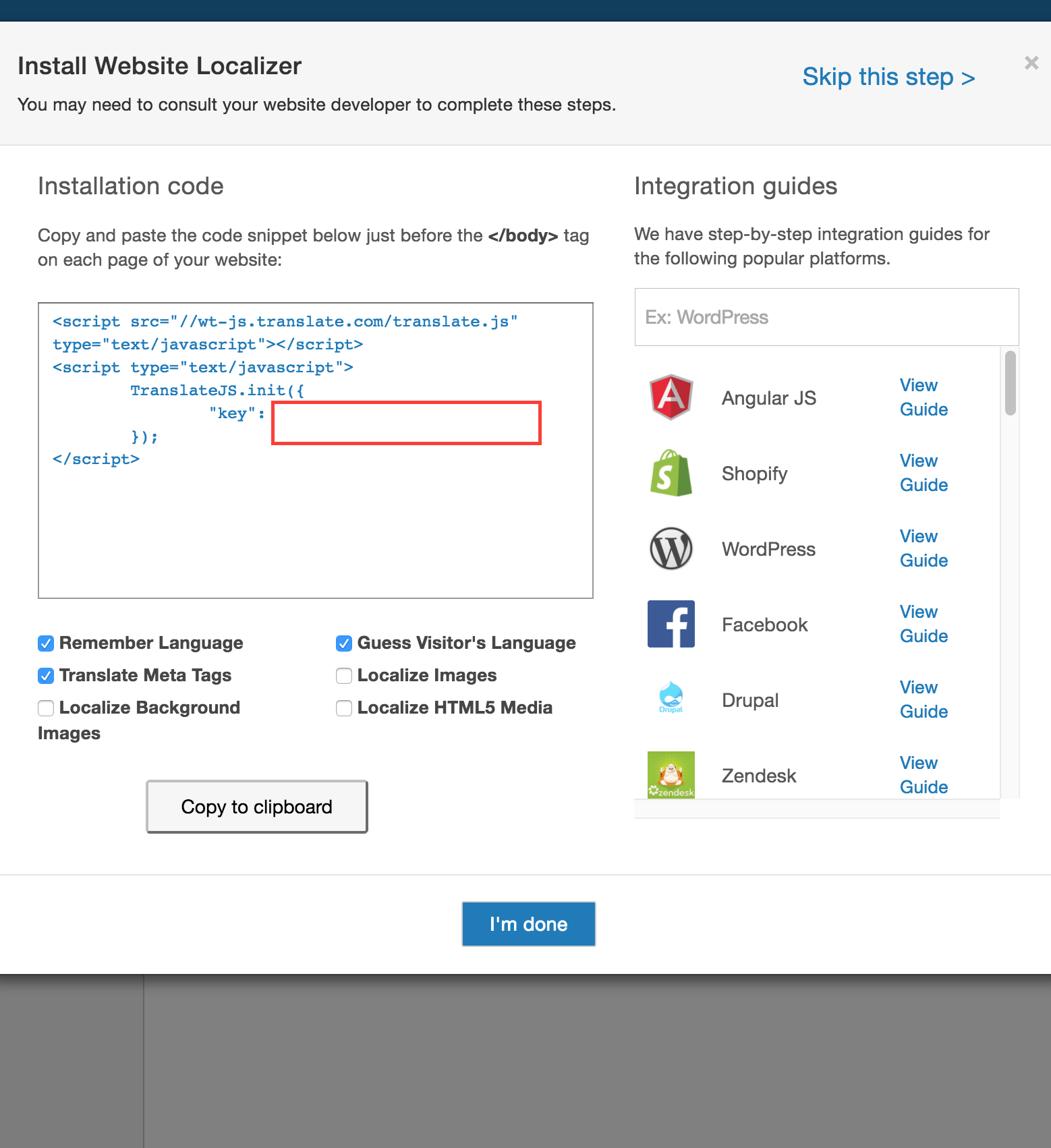The height and width of the screenshot is (1148, 1051).
Task: Enable Localize Images checkbox
Action: (344, 676)
